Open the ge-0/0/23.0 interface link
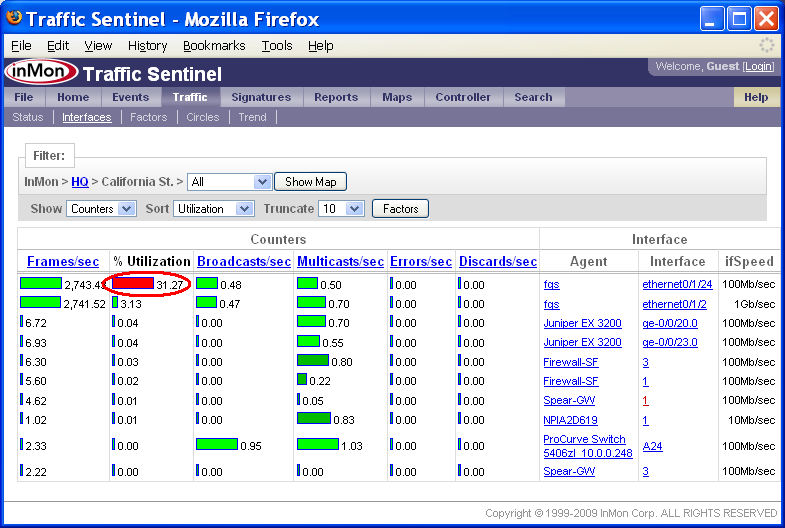 [670, 342]
